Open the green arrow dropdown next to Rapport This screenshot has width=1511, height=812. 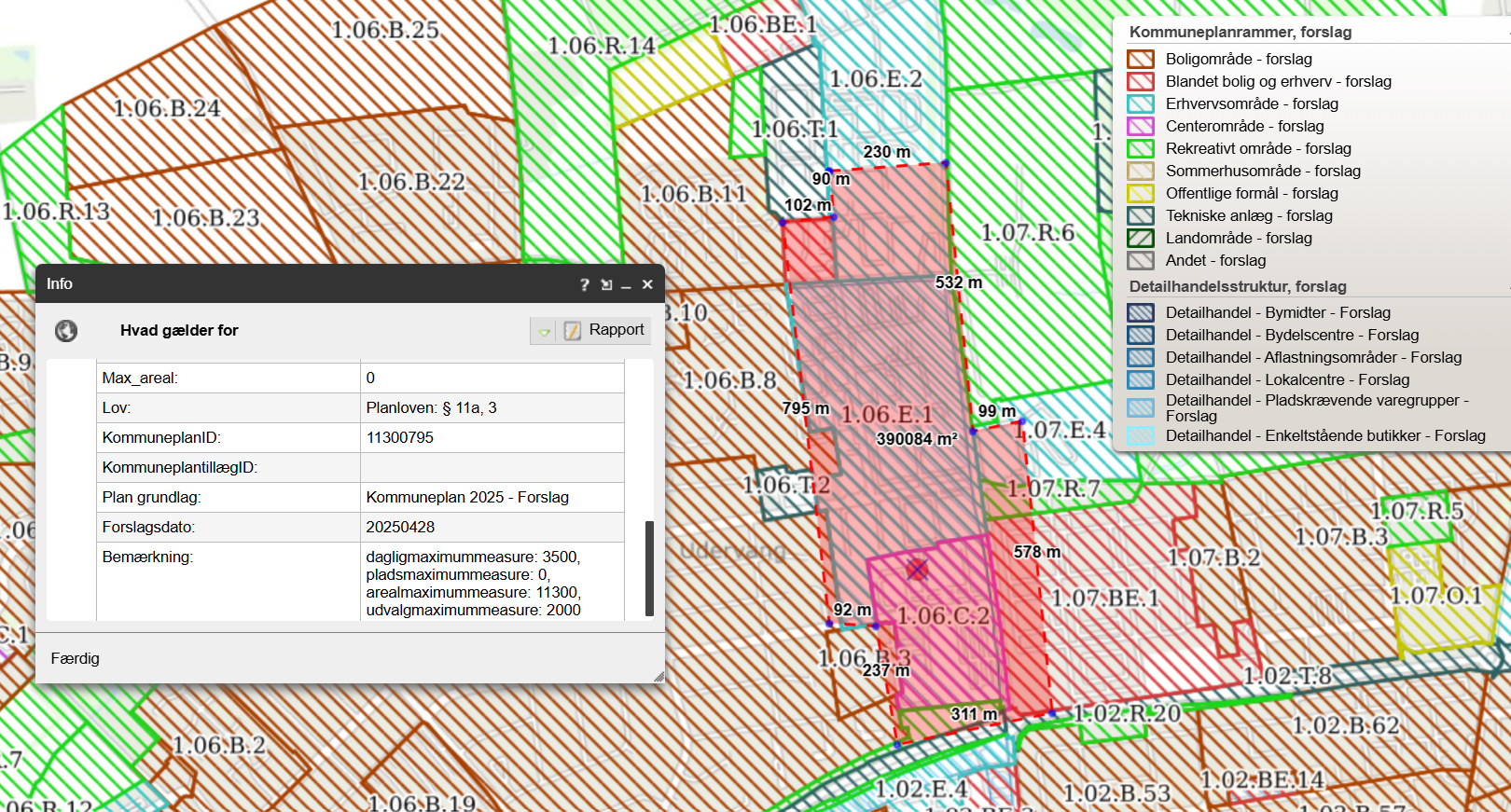click(x=544, y=331)
